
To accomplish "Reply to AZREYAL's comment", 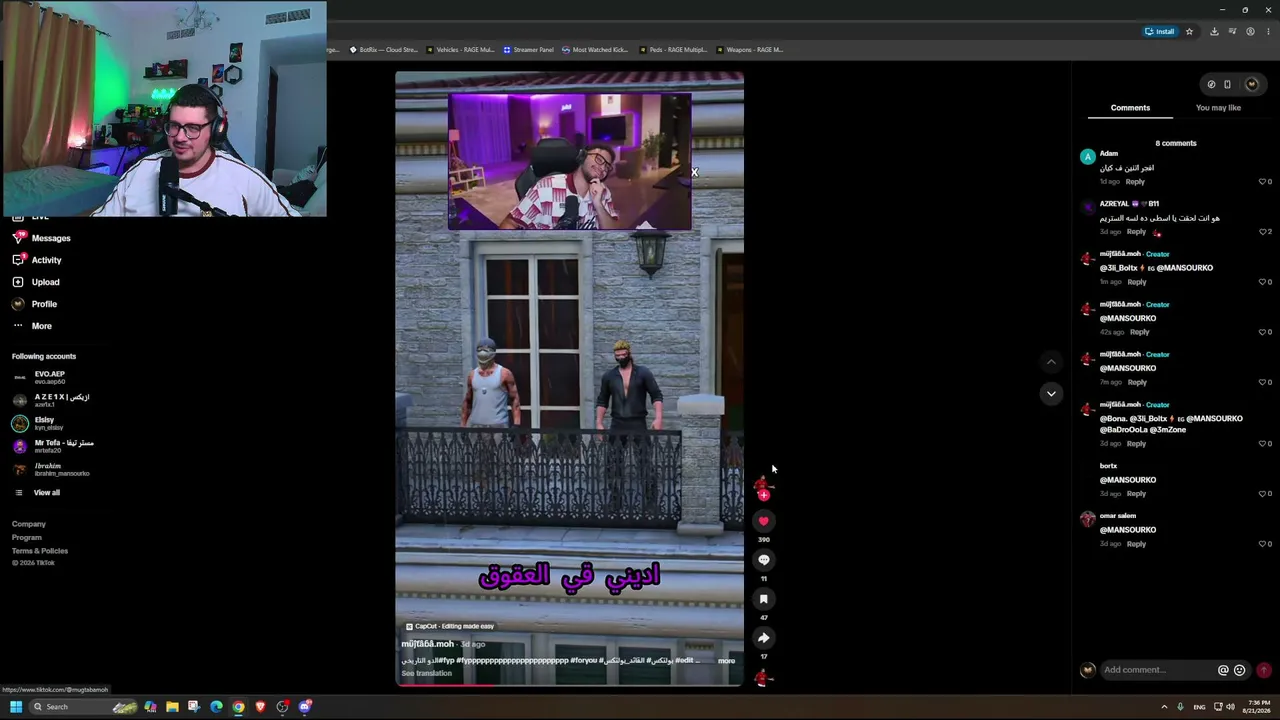I will [1136, 232].
